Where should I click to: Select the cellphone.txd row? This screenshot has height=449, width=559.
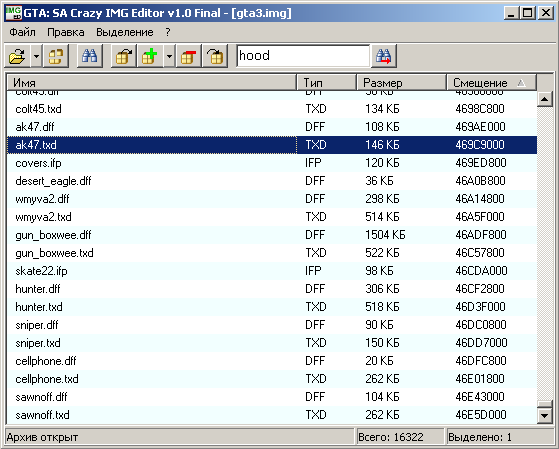272,379
